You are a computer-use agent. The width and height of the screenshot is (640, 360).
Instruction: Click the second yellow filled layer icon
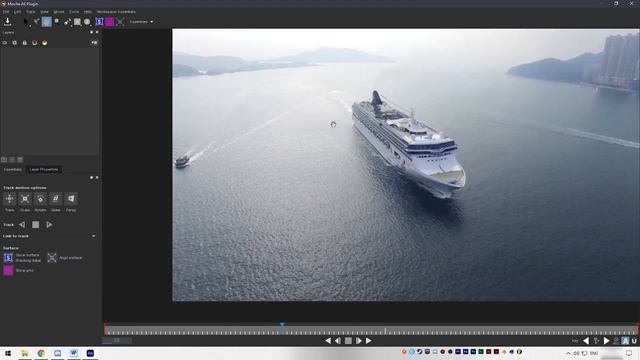coord(44,43)
